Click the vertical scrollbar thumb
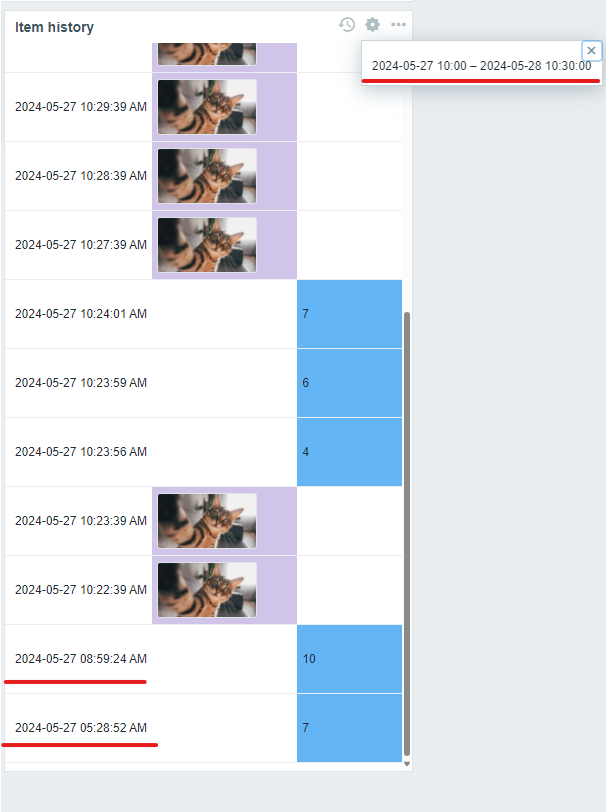Image resolution: width=606 pixels, height=812 pixels. pos(407,534)
